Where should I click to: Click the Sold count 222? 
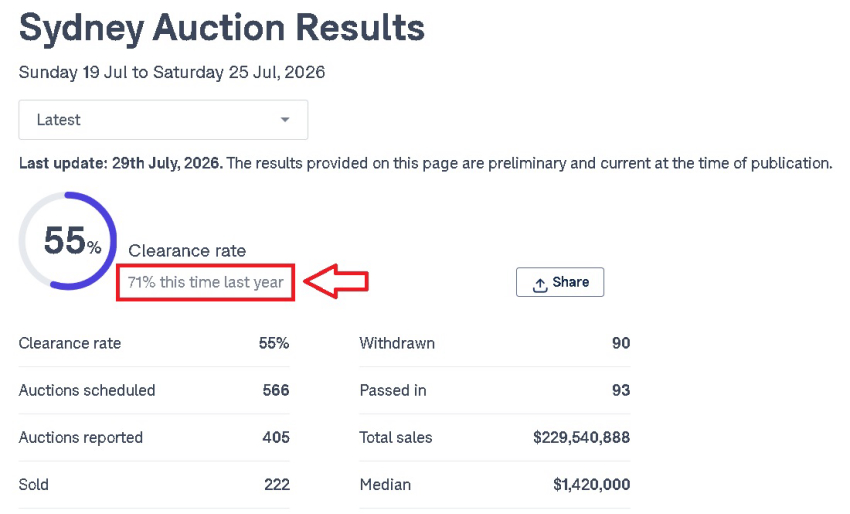tap(277, 485)
